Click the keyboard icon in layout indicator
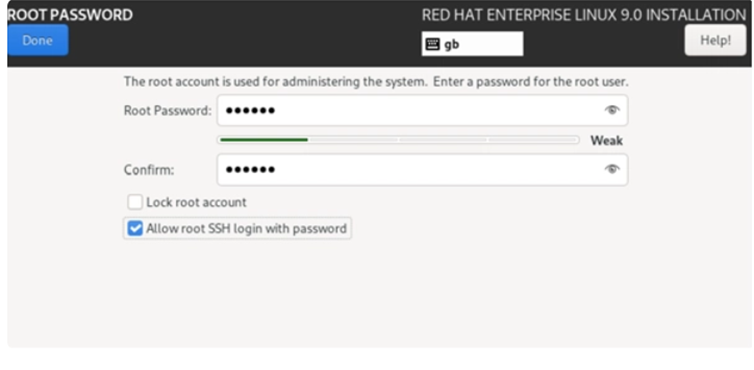This screenshot has width=754, height=370. point(433,44)
